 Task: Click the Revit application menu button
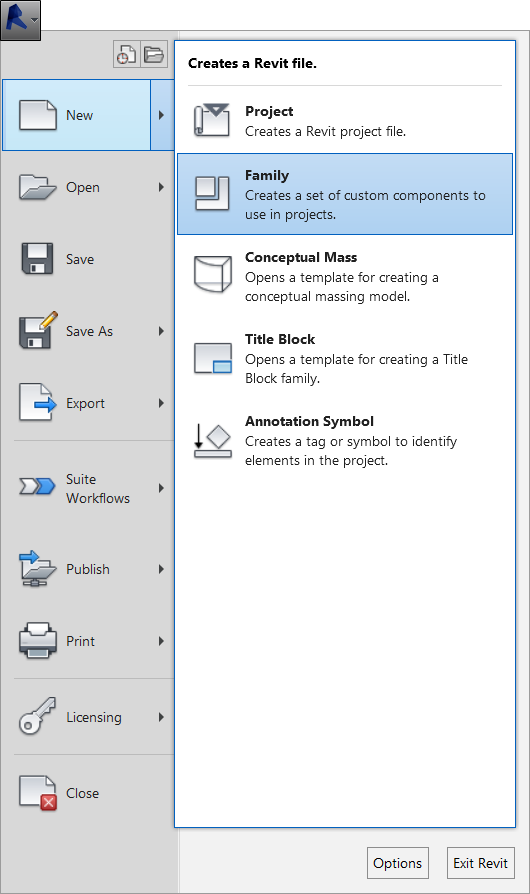coord(21,20)
